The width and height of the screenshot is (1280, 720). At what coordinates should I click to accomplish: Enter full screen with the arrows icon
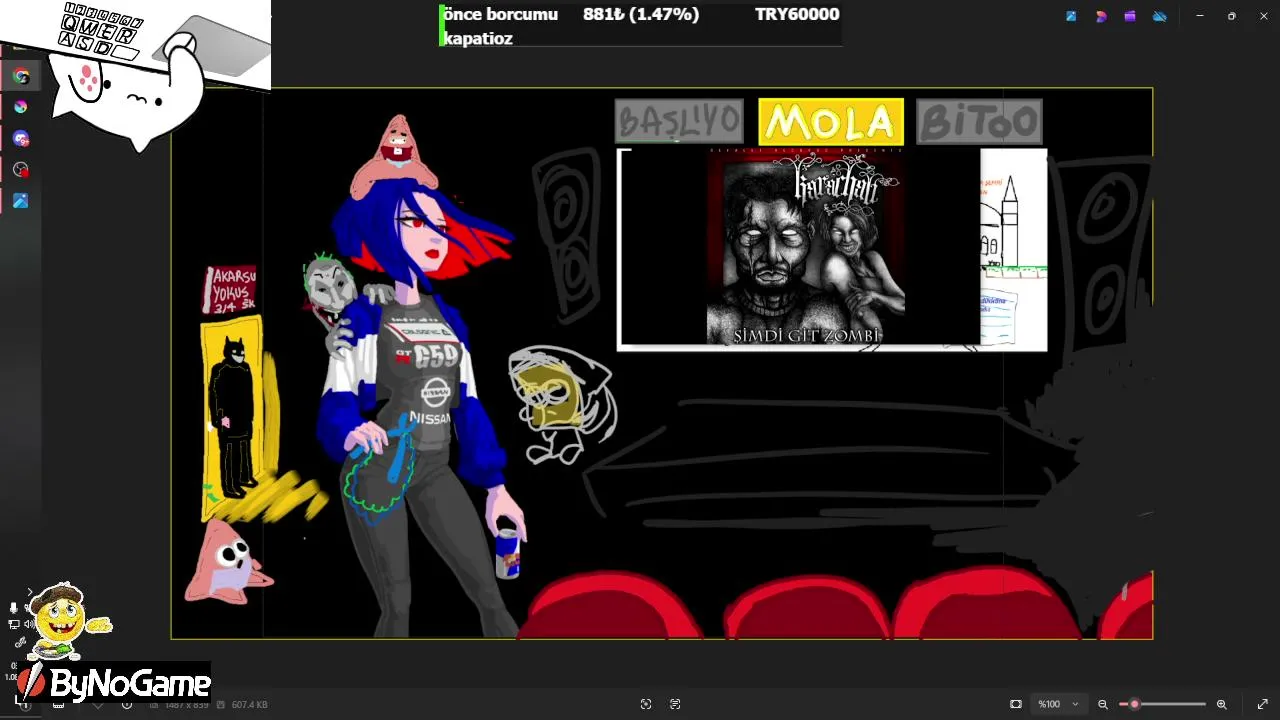pyautogui.click(x=1262, y=704)
